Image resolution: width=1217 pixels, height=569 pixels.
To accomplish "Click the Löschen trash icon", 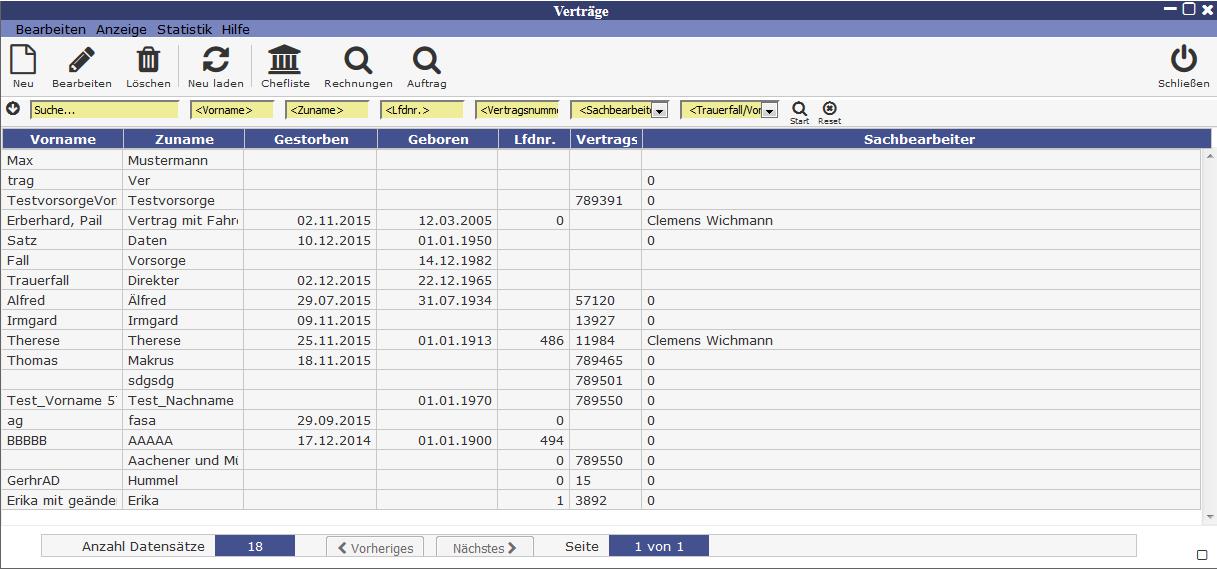I will 148,60.
